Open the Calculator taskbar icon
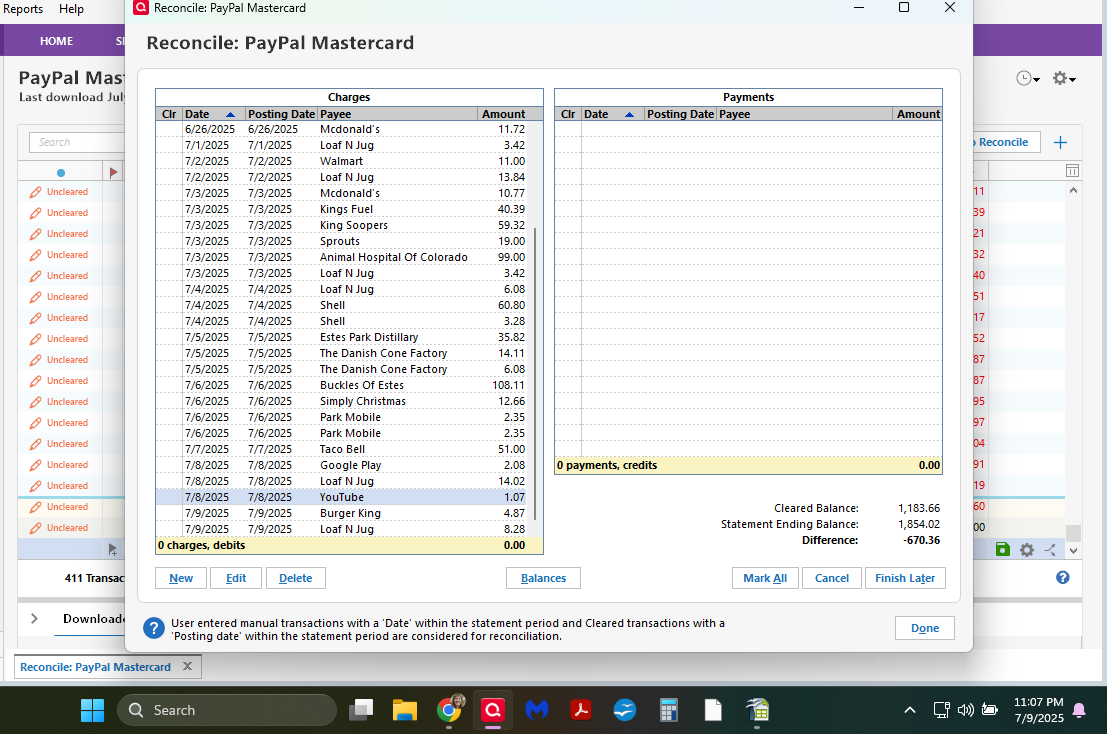 click(x=669, y=710)
